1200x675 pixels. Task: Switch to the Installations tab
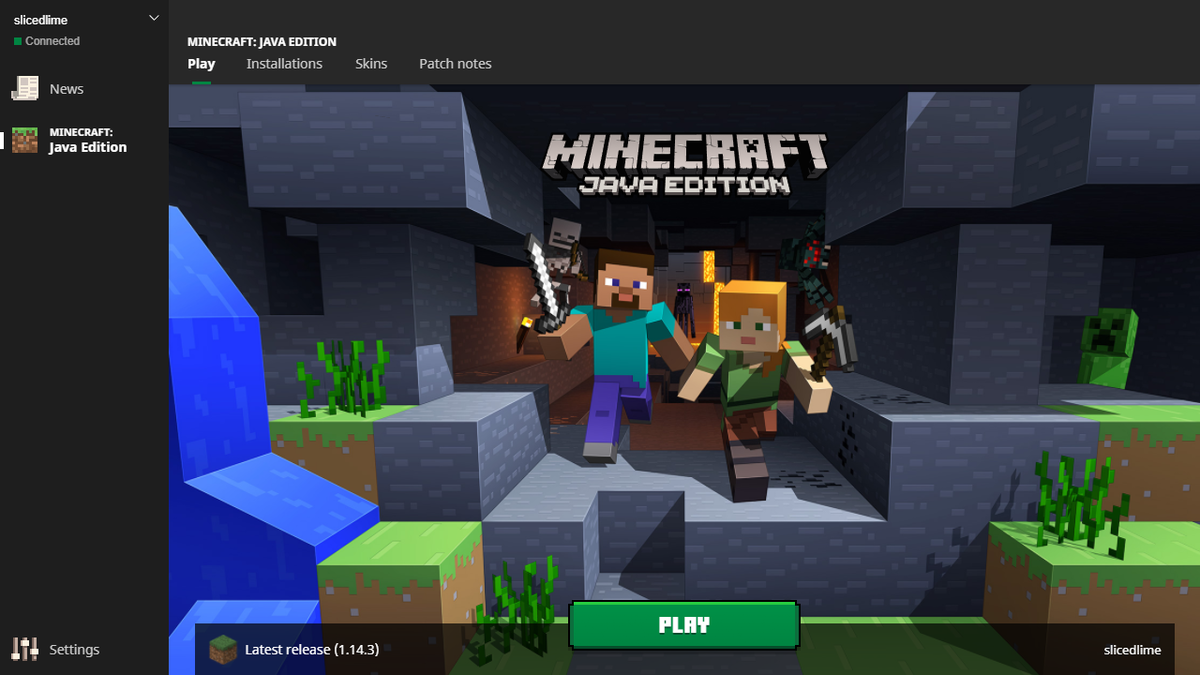(284, 63)
